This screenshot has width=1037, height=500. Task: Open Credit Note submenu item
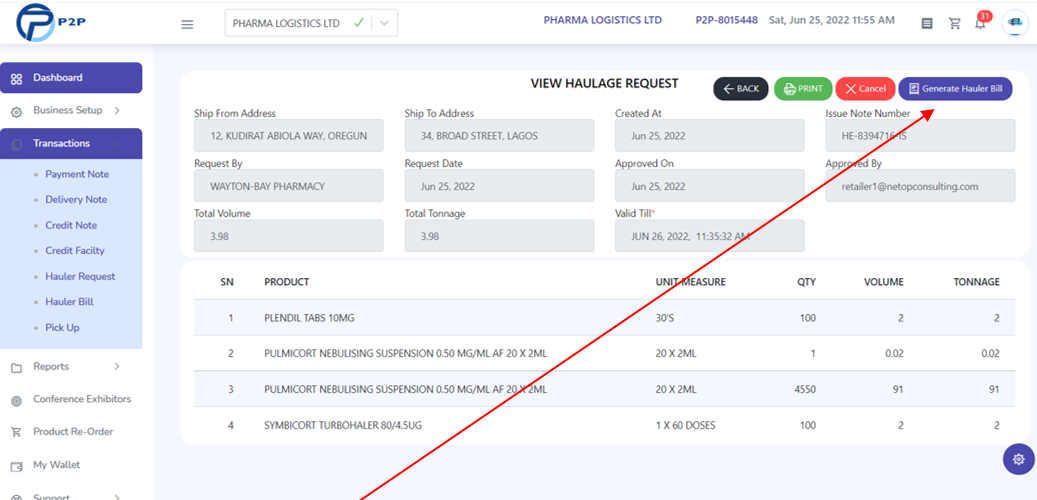[71, 226]
